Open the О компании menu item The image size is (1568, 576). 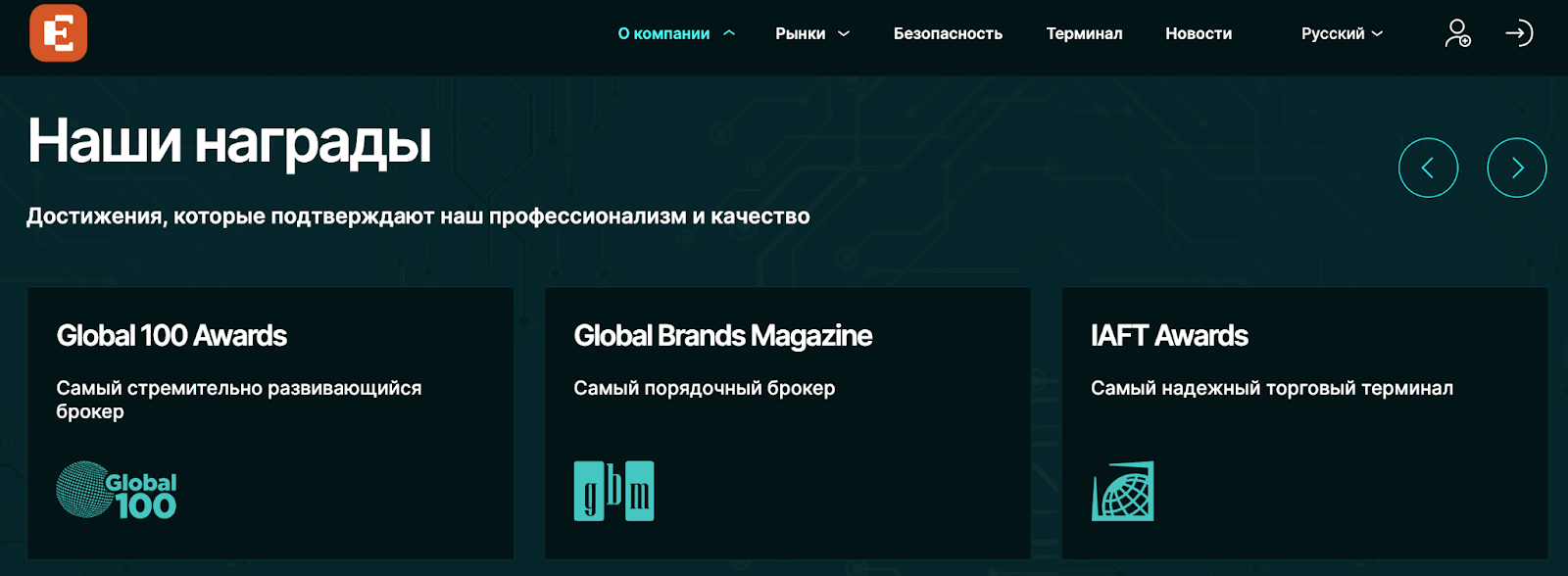coord(663,33)
